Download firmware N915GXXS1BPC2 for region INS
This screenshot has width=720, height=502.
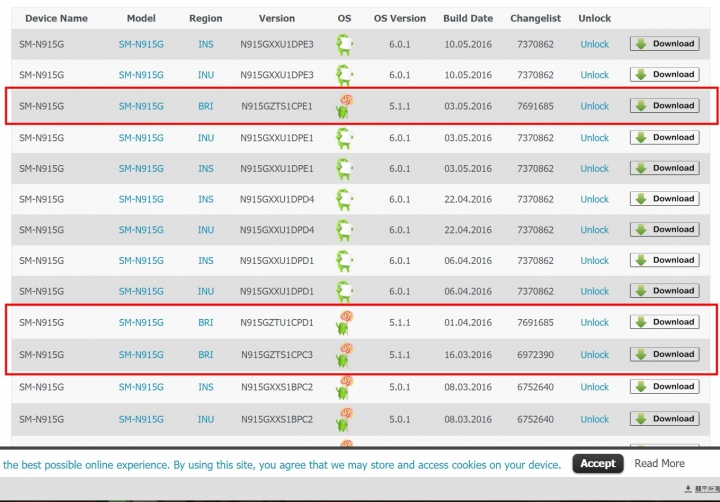click(664, 387)
